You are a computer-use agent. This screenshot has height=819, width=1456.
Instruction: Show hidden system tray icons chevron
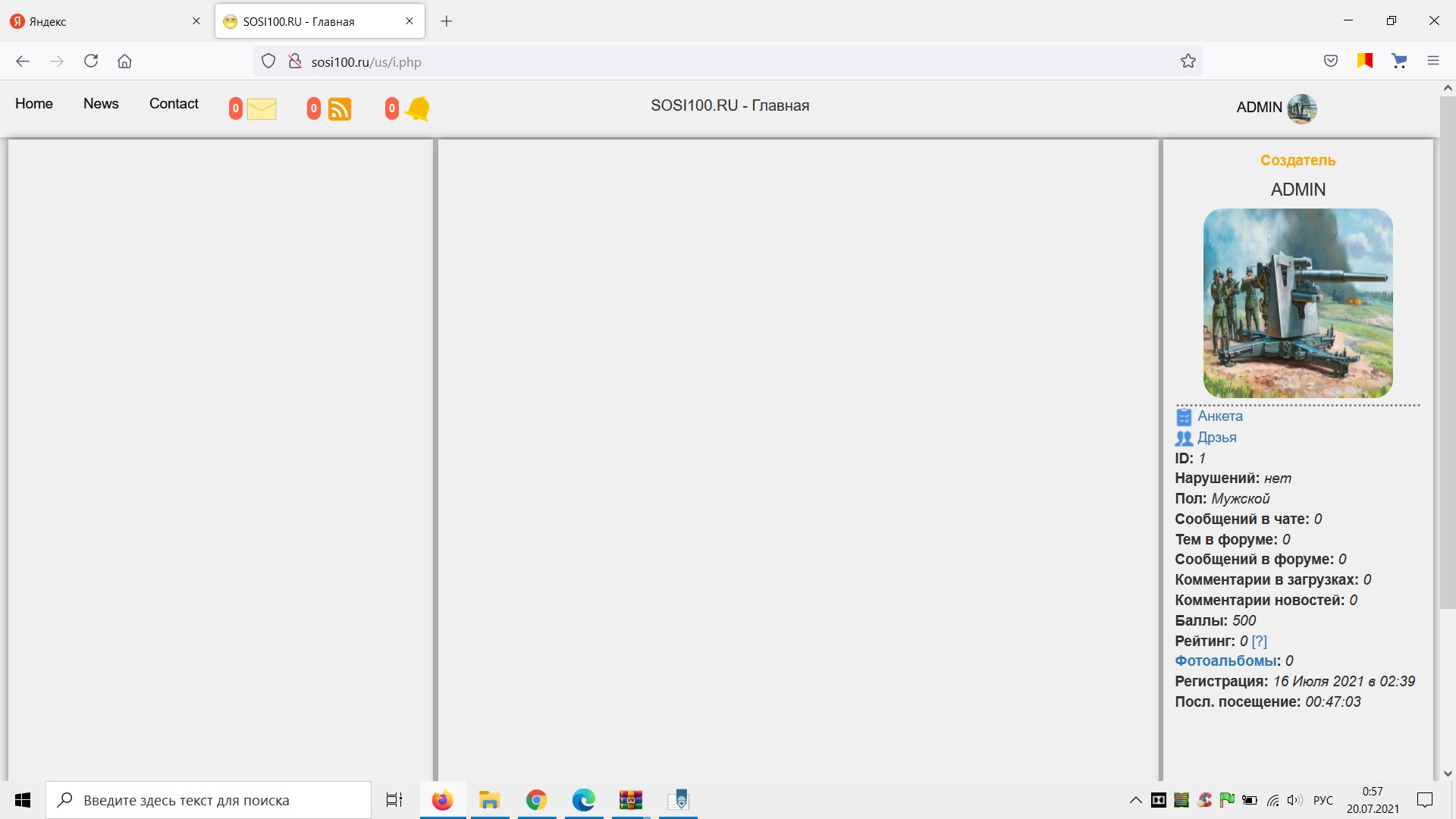pyautogui.click(x=1135, y=800)
